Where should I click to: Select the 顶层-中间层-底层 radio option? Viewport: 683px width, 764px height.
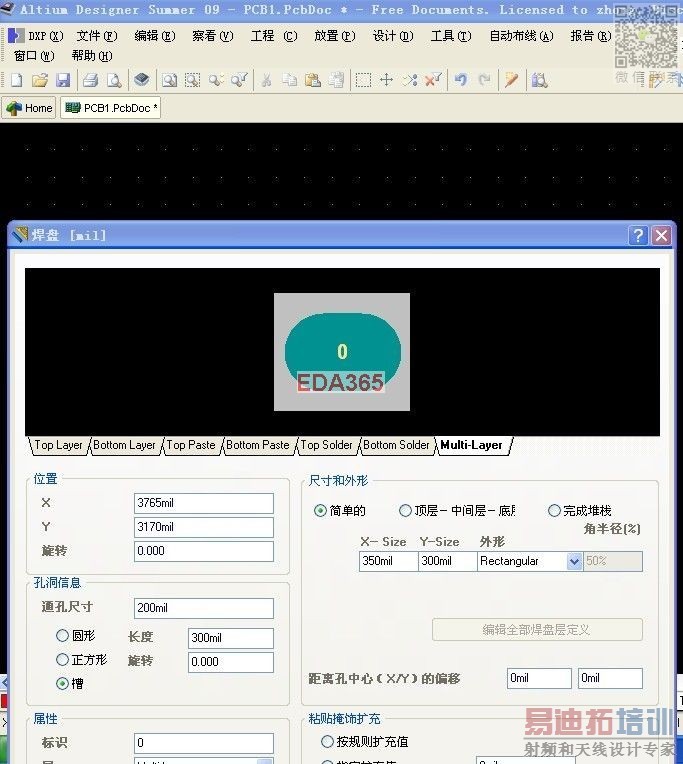click(x=405, y=511)
